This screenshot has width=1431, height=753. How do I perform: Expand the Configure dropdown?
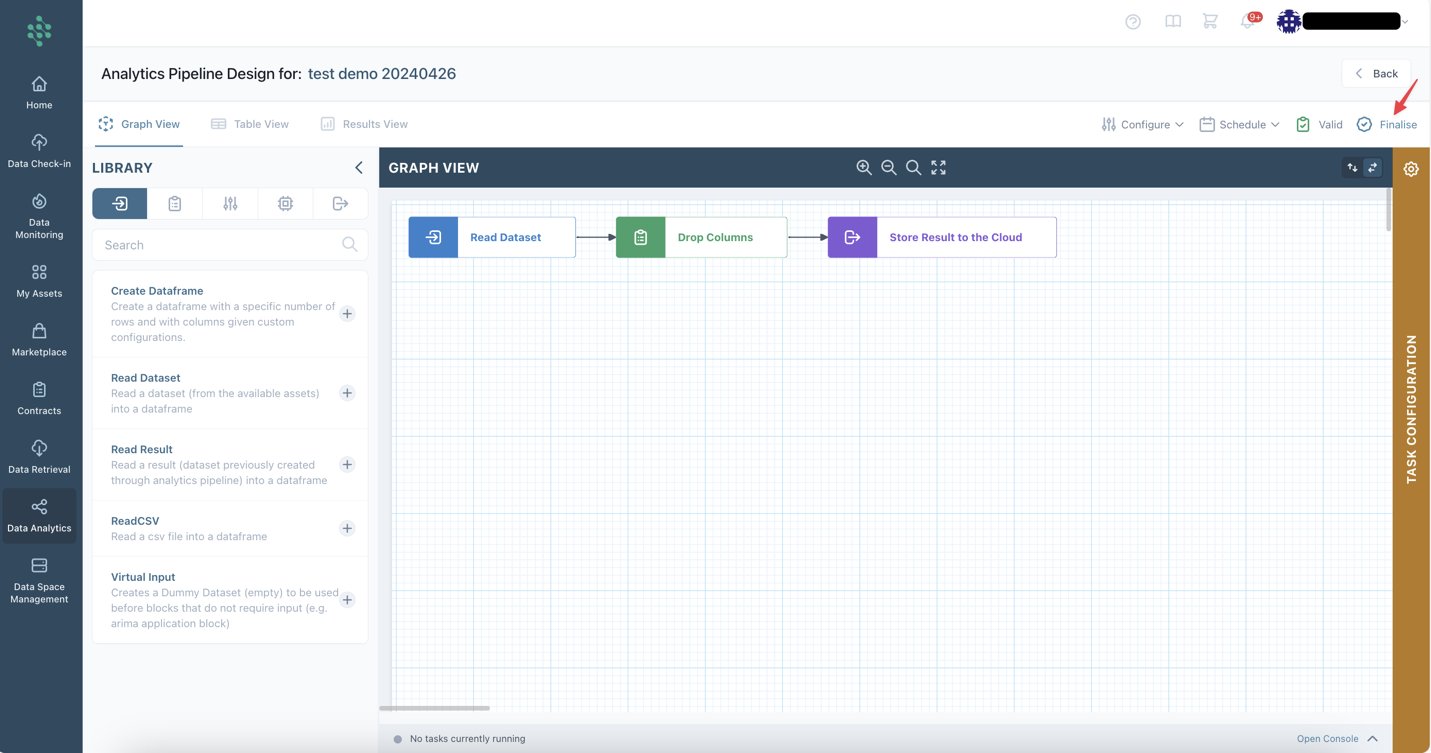(x=1142, y=125)
